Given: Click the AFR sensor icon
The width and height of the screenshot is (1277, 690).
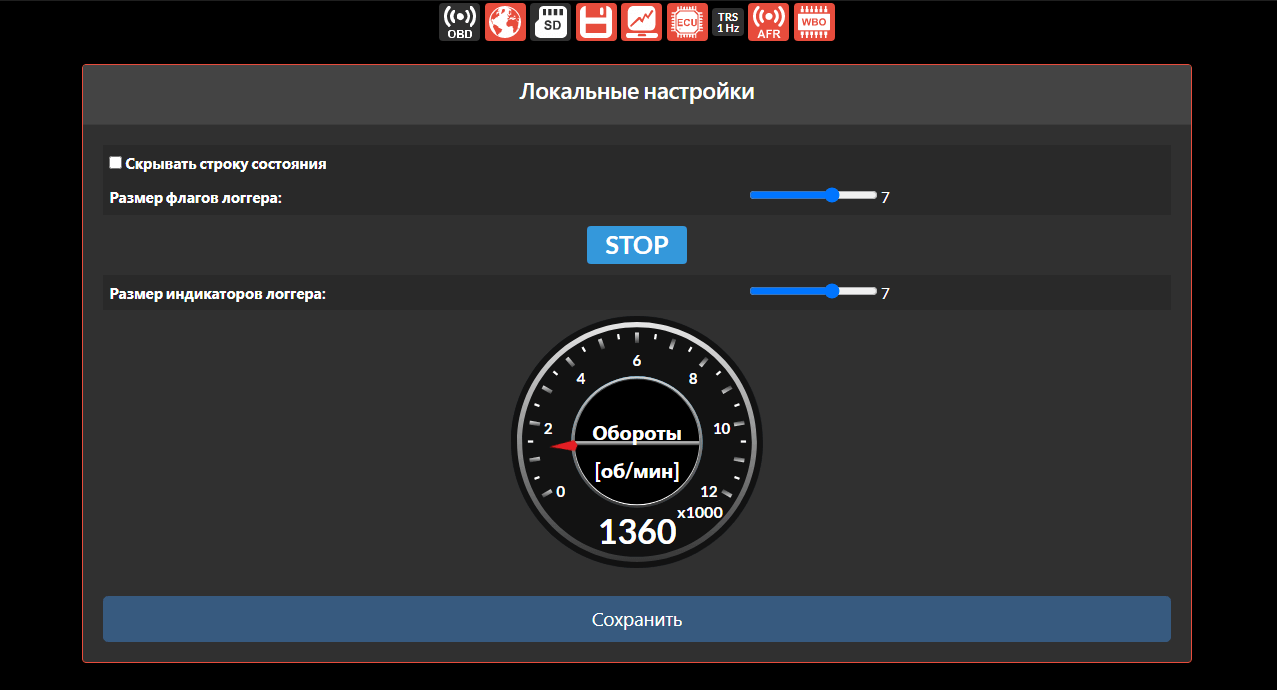Looking at the screenshot, I should coord(768,22).
